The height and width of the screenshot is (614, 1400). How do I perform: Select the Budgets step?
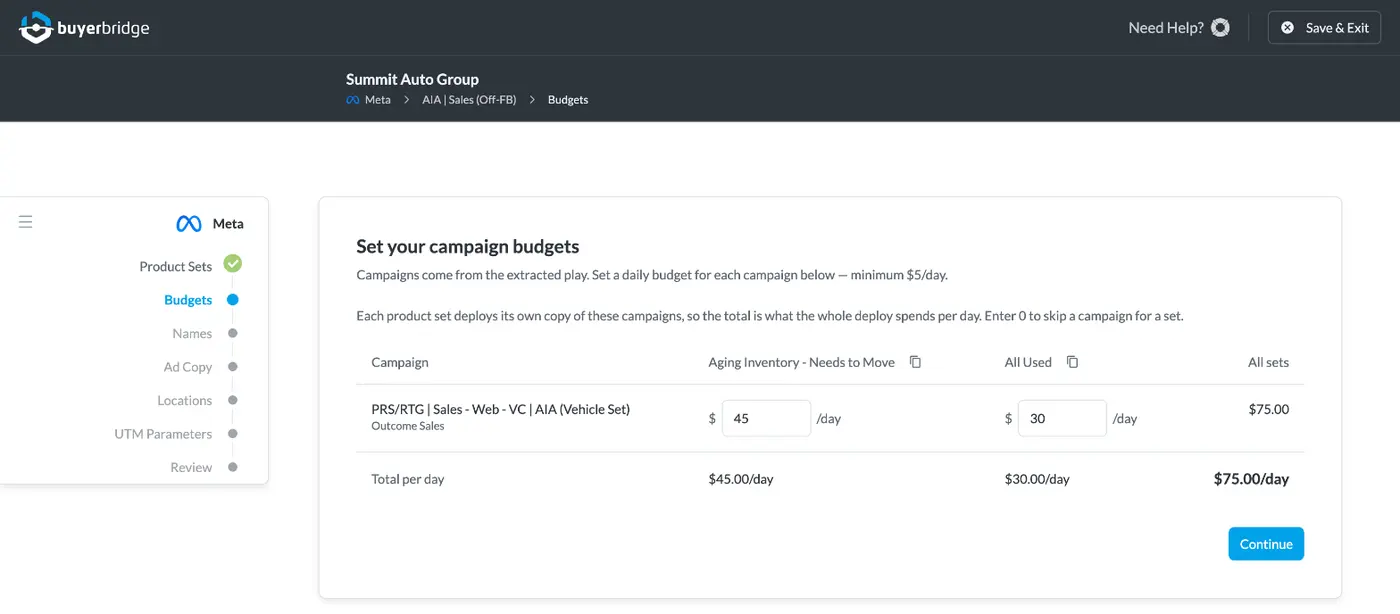click(x=188, y=300)
